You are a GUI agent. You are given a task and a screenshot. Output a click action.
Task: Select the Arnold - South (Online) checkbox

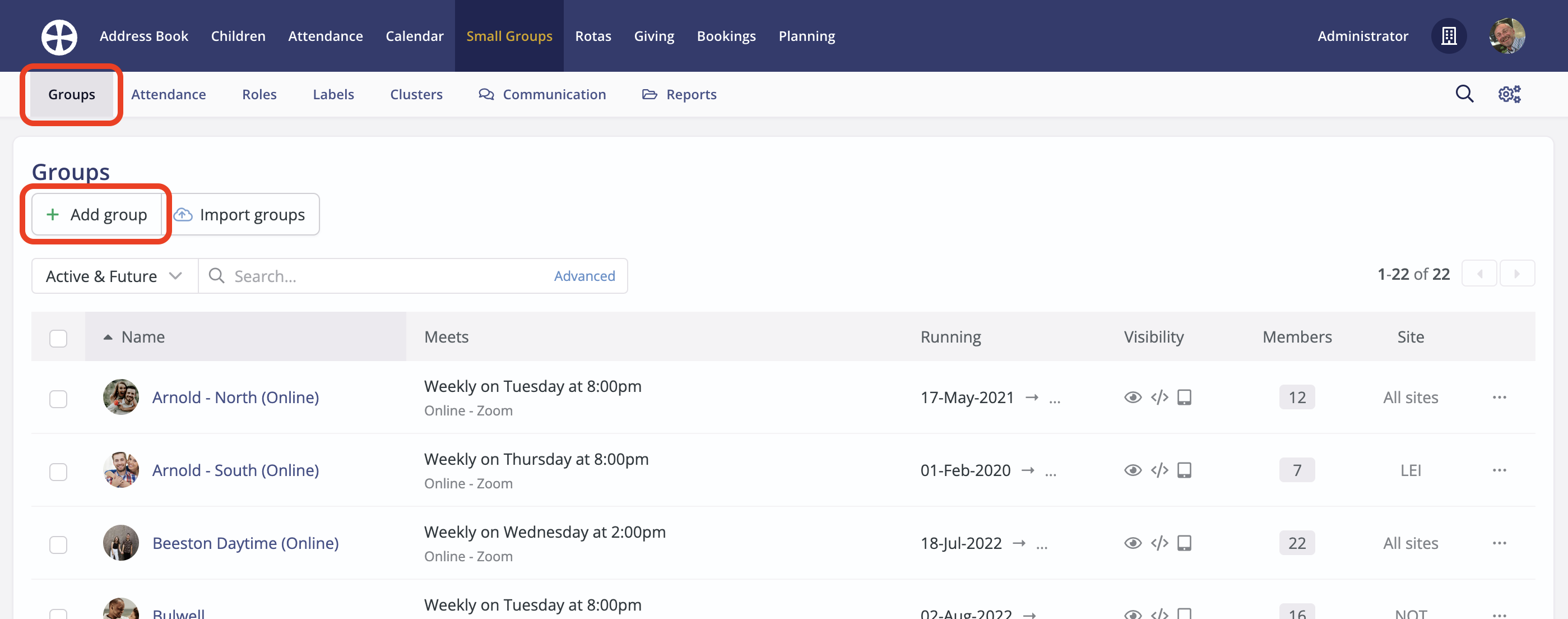click(58, 472)
